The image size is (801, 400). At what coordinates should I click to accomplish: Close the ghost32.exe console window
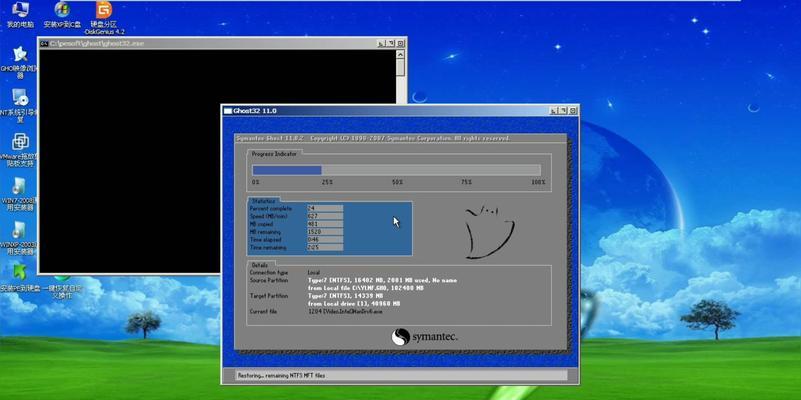click(399, 43)
